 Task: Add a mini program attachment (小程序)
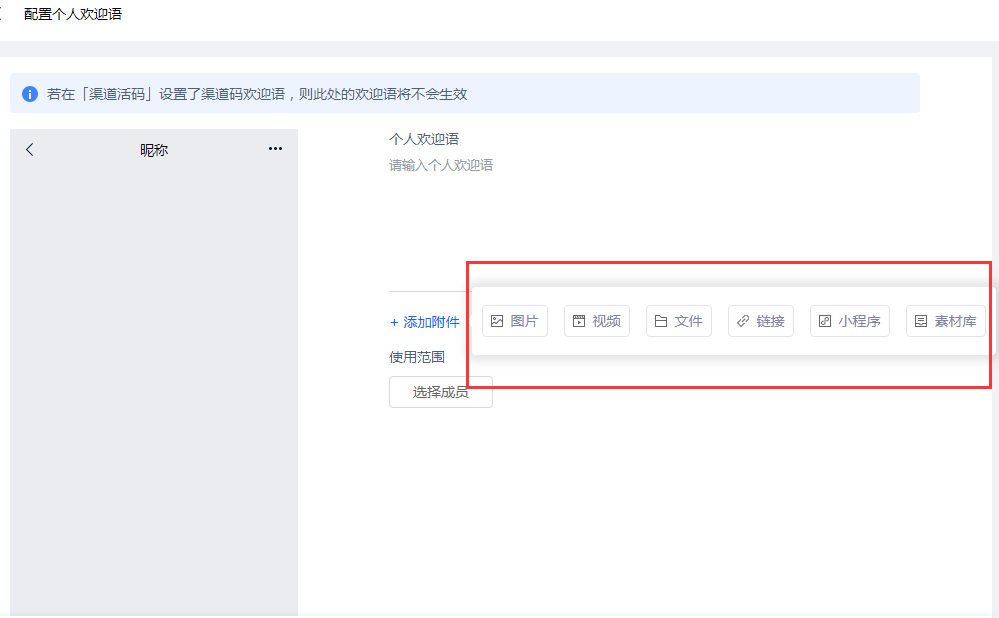pos(850,321)
